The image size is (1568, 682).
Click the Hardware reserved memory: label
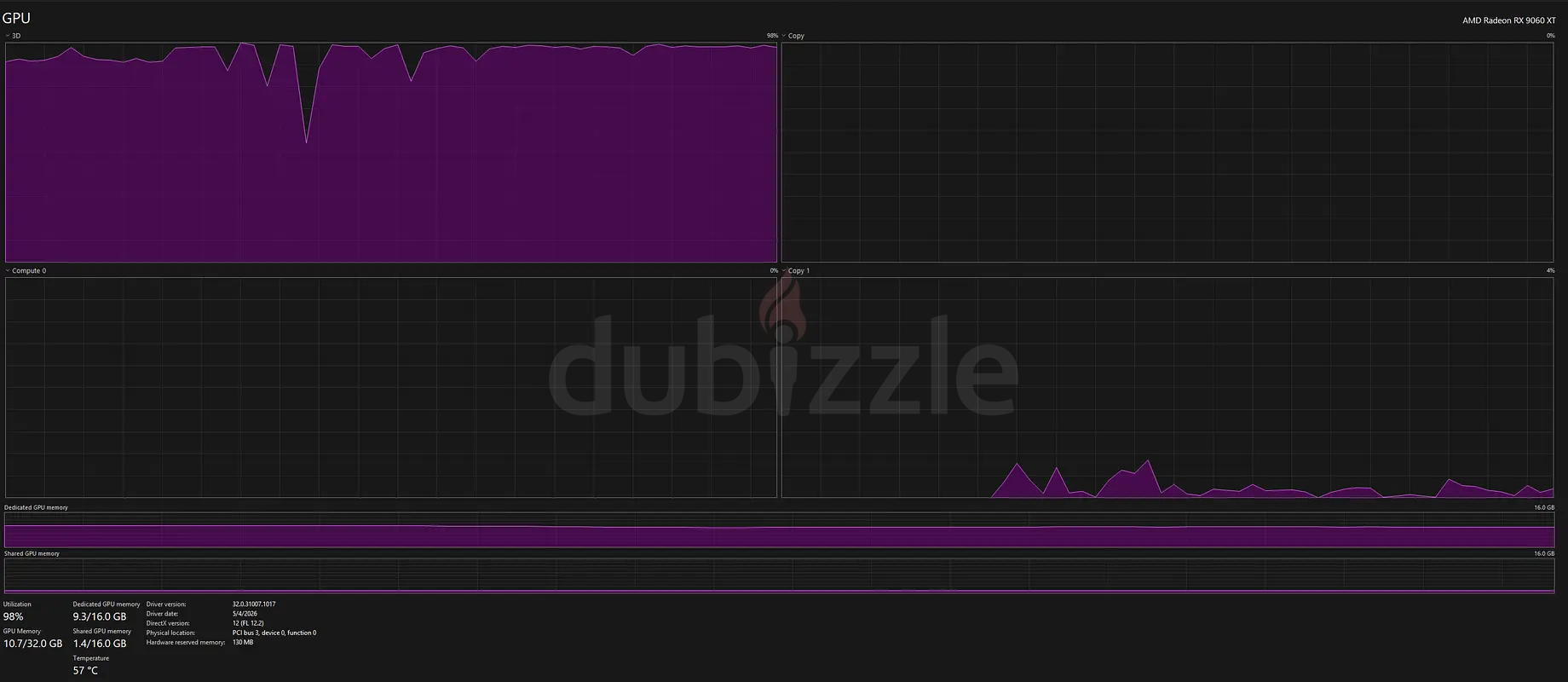(186, 642)
